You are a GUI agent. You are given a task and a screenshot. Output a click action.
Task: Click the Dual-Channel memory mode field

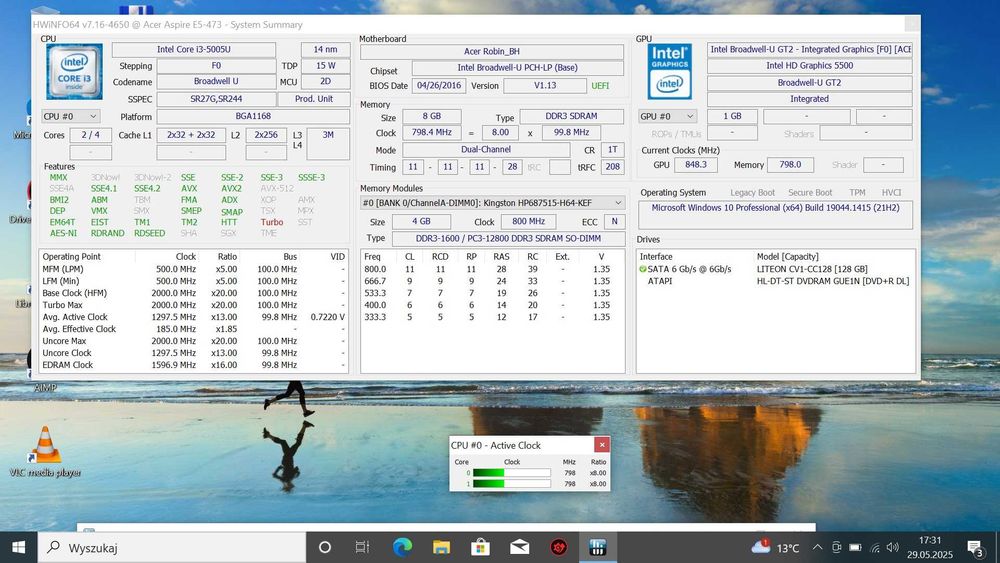point(486,150)
